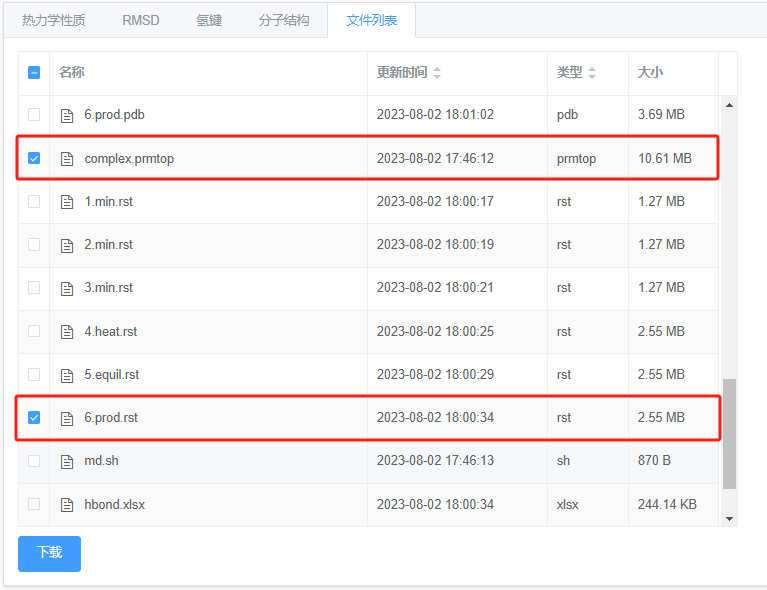Click the 2.min.rst file name

[x=109, y=245]
